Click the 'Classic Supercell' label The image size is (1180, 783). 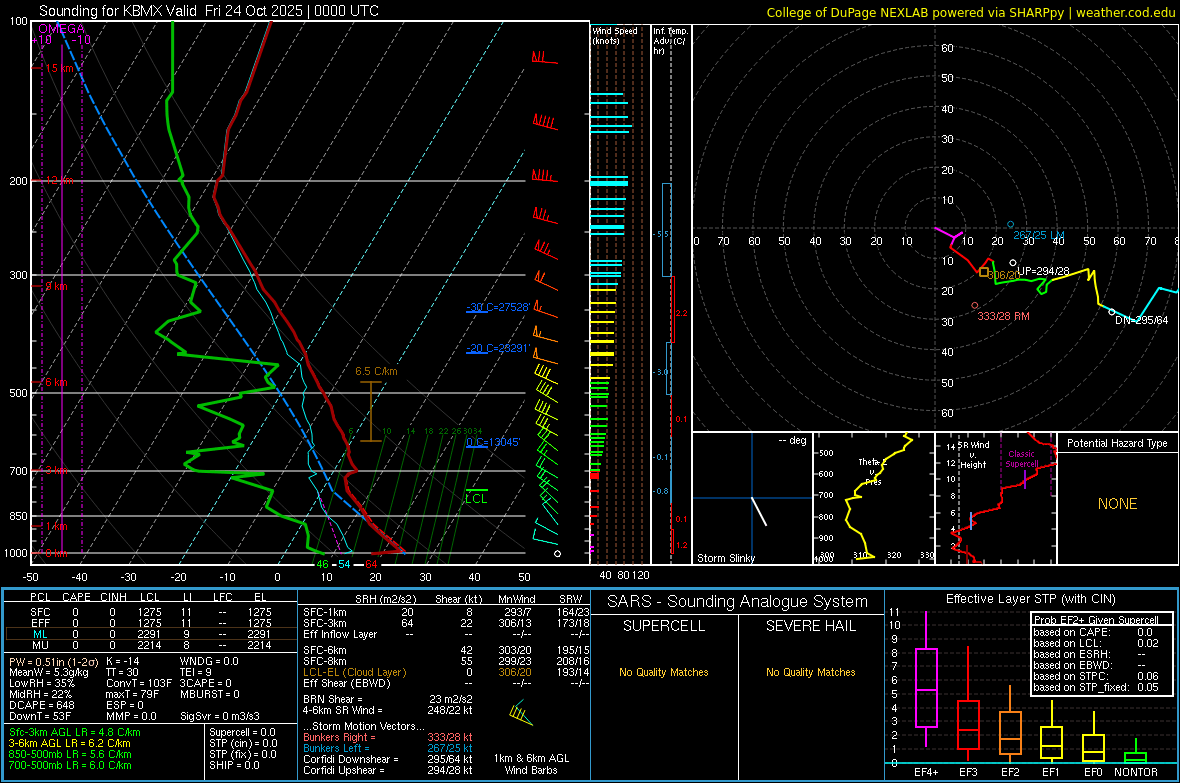click(x=1021, y=459)
